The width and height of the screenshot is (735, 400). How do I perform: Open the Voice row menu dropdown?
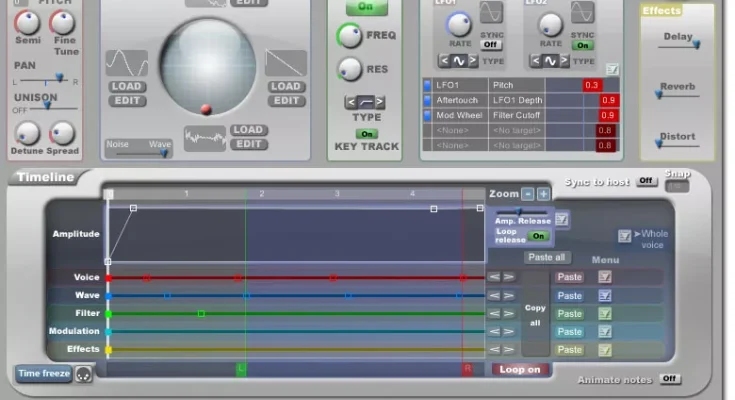604,277
